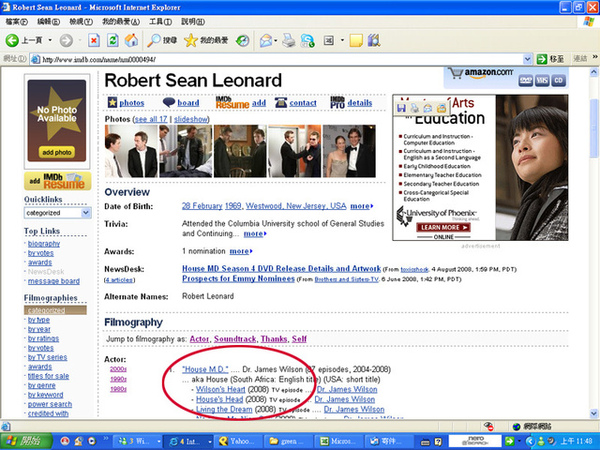Click the Awards more link

(241, 251)
